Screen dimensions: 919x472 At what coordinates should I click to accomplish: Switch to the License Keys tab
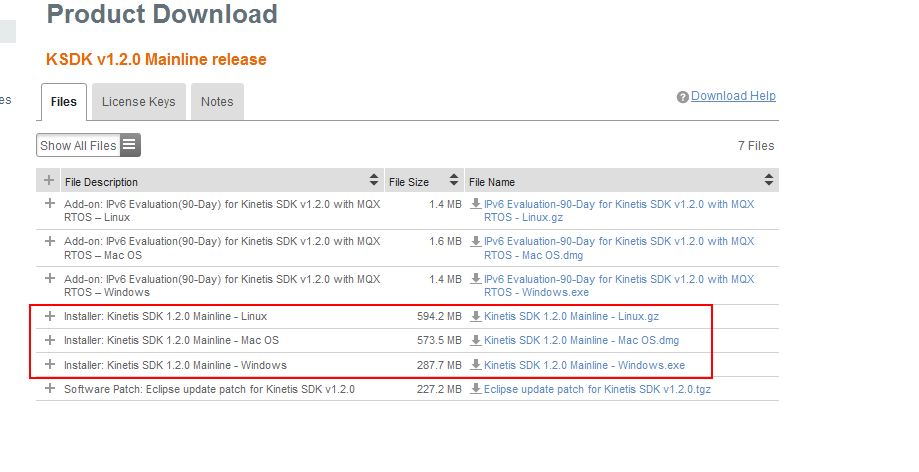tap(139, 102)
